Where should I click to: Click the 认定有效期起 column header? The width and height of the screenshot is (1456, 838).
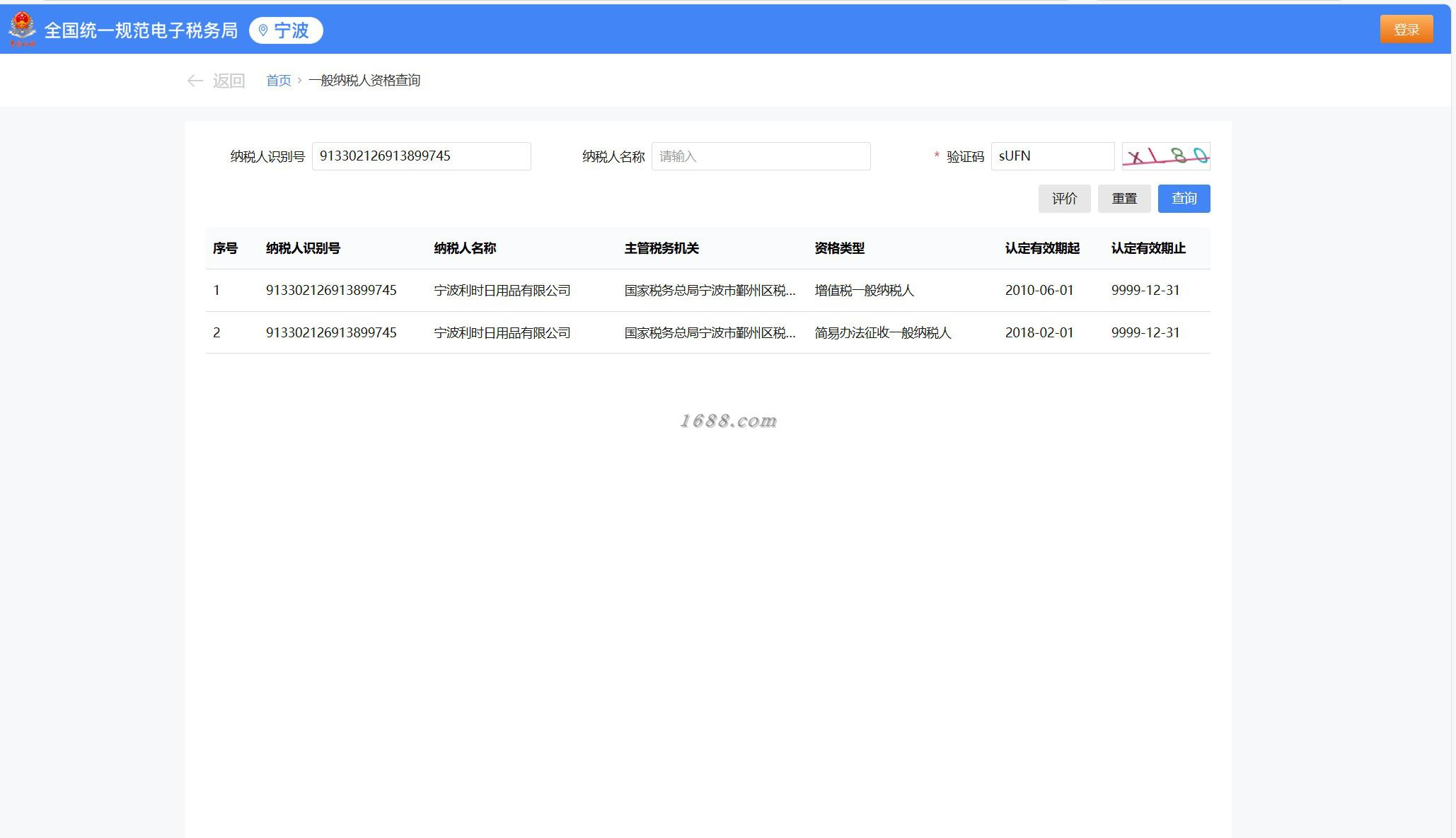(x=1041, y=248)
